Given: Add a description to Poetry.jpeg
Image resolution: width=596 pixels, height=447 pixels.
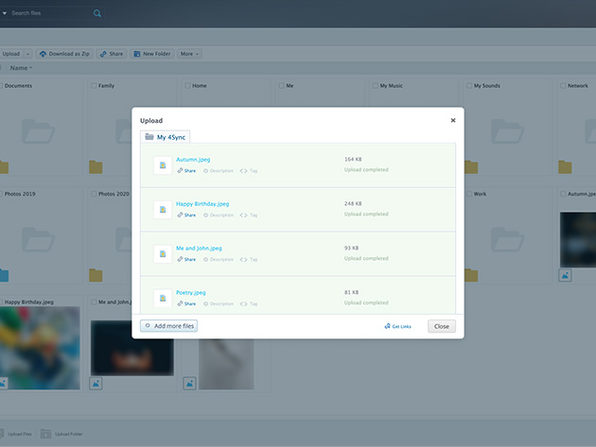Looking at the screenshot, I should (218, 304).
